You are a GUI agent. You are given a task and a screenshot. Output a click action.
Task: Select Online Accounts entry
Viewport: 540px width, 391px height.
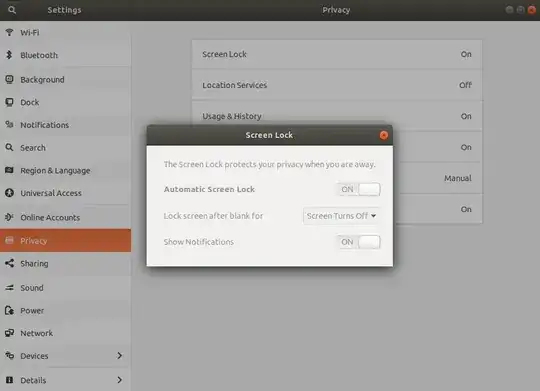pyautogui.click(x=65, y=217)
